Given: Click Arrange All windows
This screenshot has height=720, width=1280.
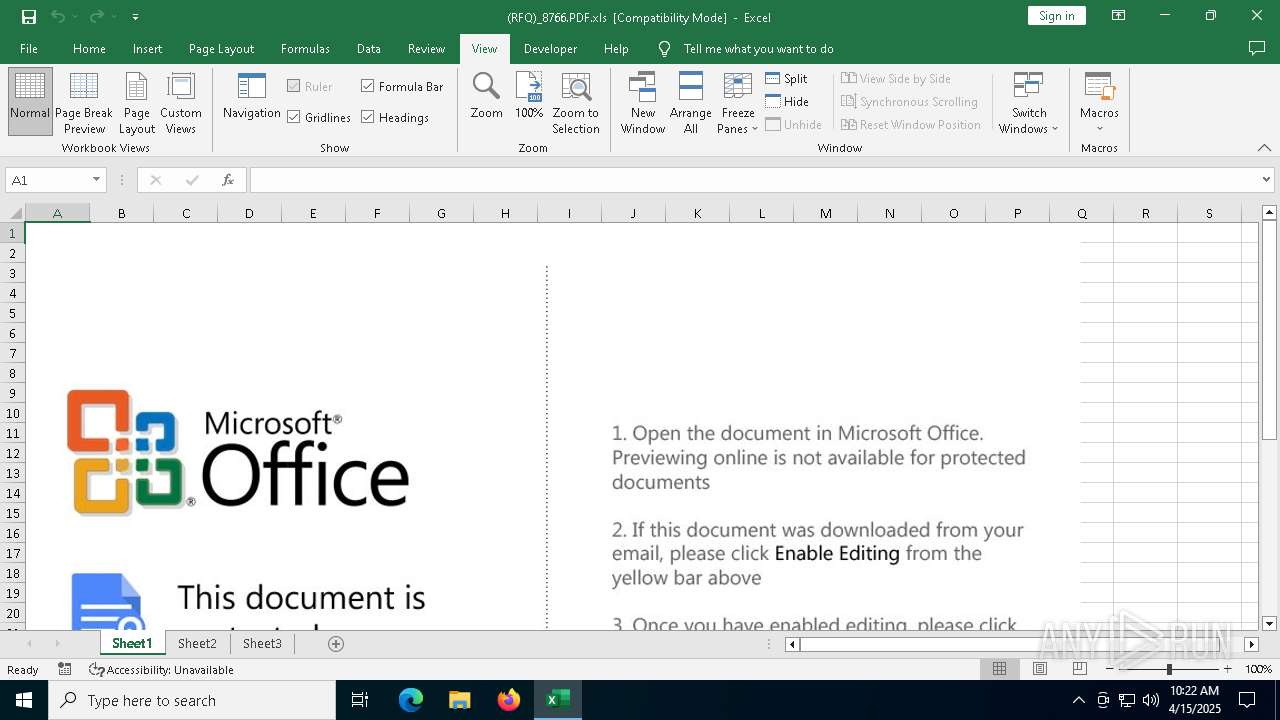Looking at the screenshot, I should [x=691, y=101].
